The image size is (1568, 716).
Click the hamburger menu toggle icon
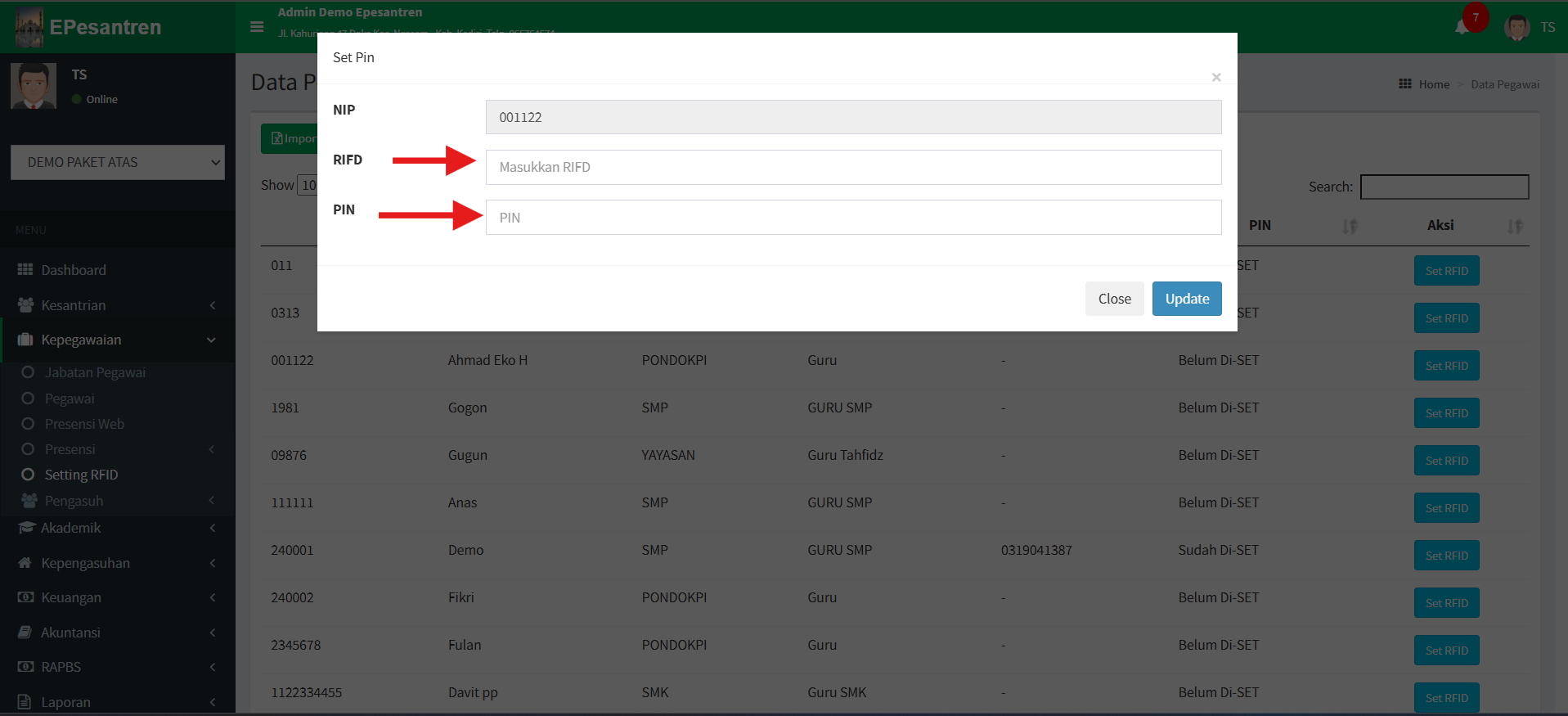coord(257,27)
